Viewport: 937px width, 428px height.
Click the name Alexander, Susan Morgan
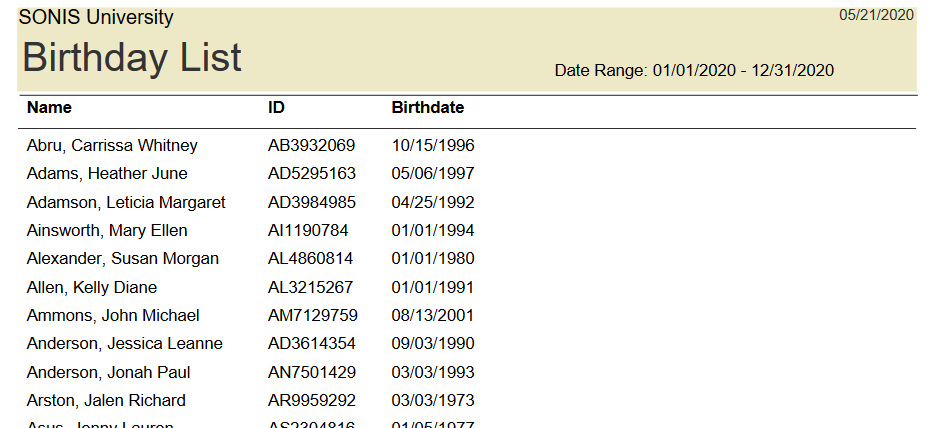pos(122,258)
